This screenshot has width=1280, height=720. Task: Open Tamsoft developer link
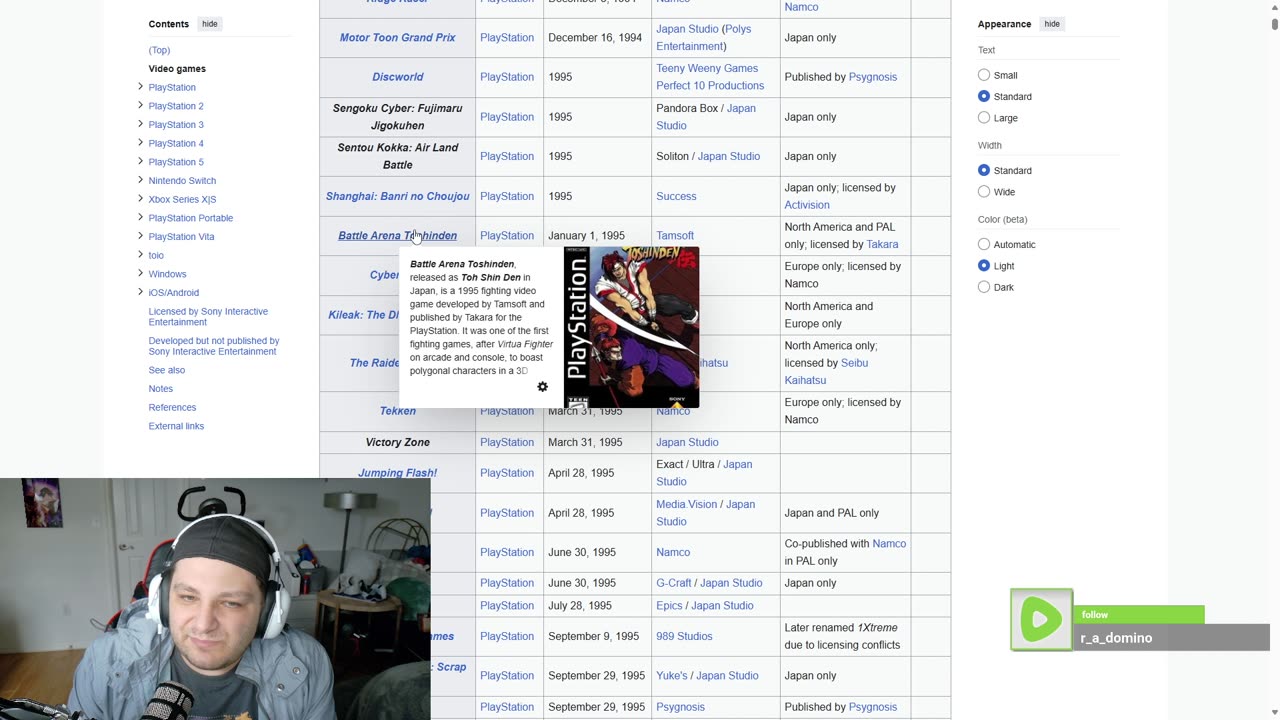[x=675, y=236]
